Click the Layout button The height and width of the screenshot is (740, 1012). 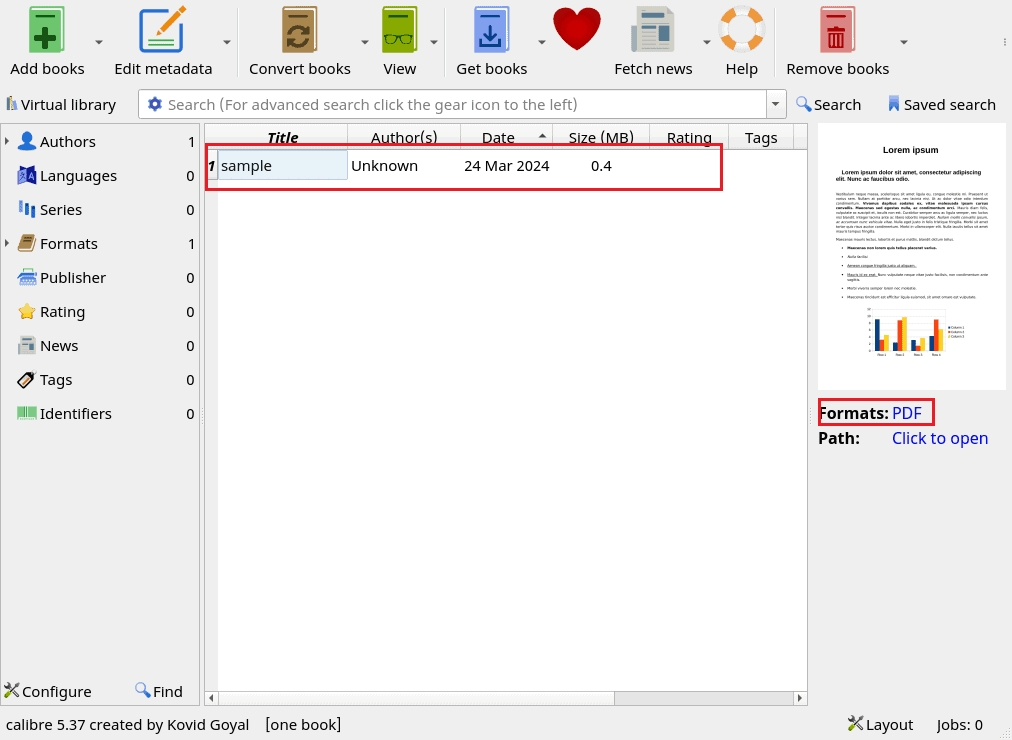tap(880, 725)
